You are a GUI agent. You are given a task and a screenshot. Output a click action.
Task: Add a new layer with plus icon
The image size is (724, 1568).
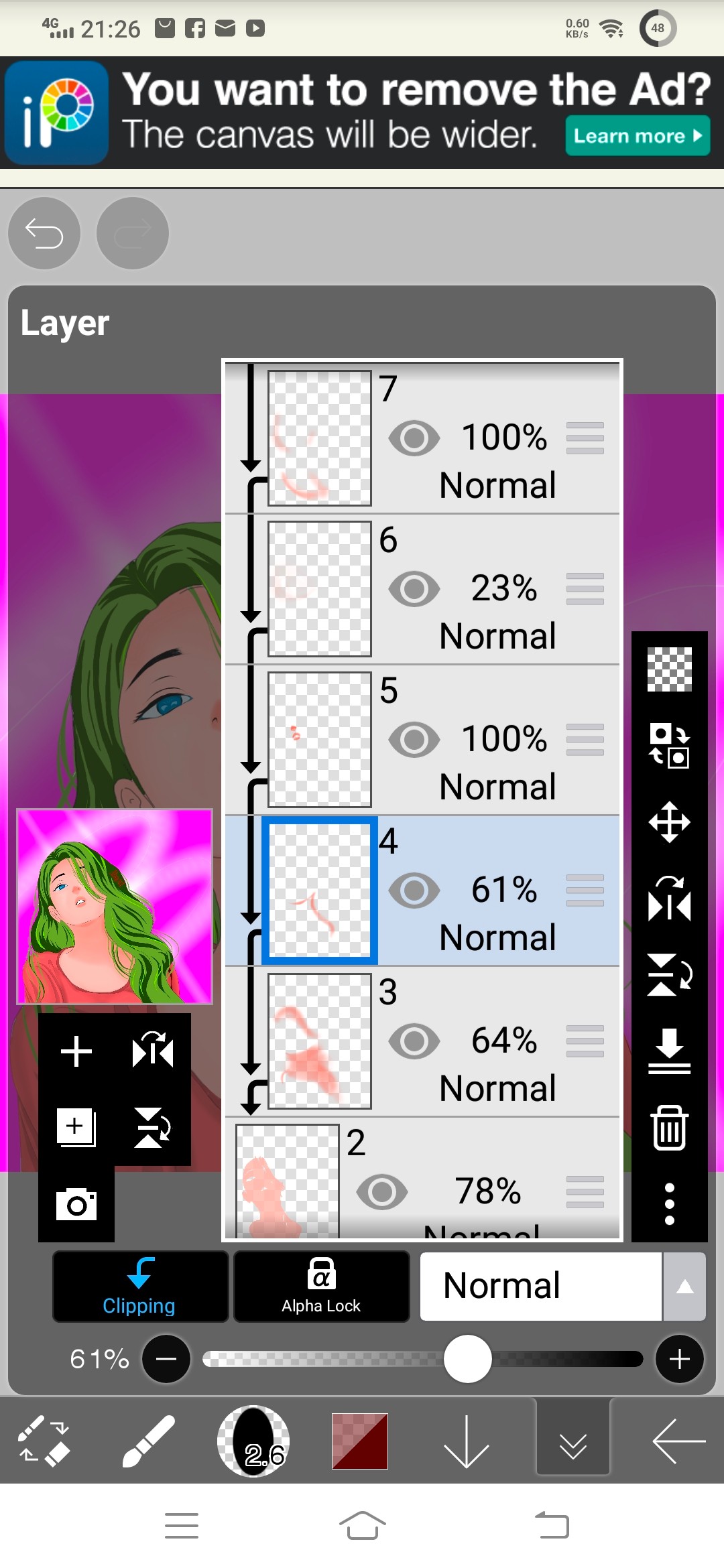pyautogui.click(x=76, y=1051)
